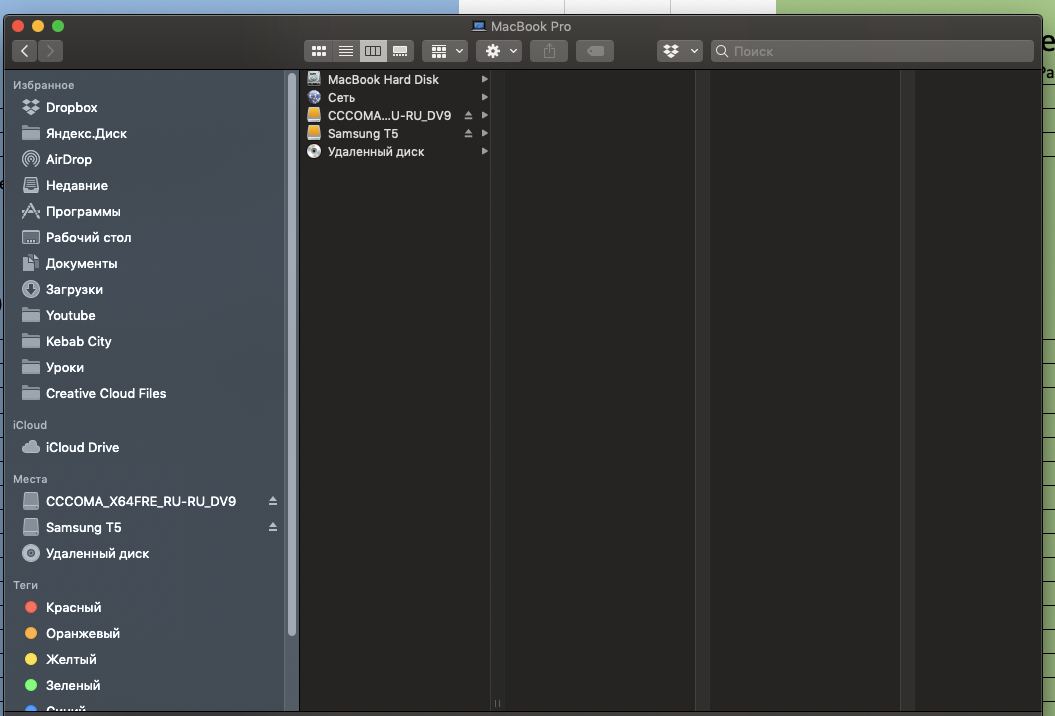Click the sidebar vertical scrollbar
Viewport: 1055px width, 716px height.
point(291,353)
